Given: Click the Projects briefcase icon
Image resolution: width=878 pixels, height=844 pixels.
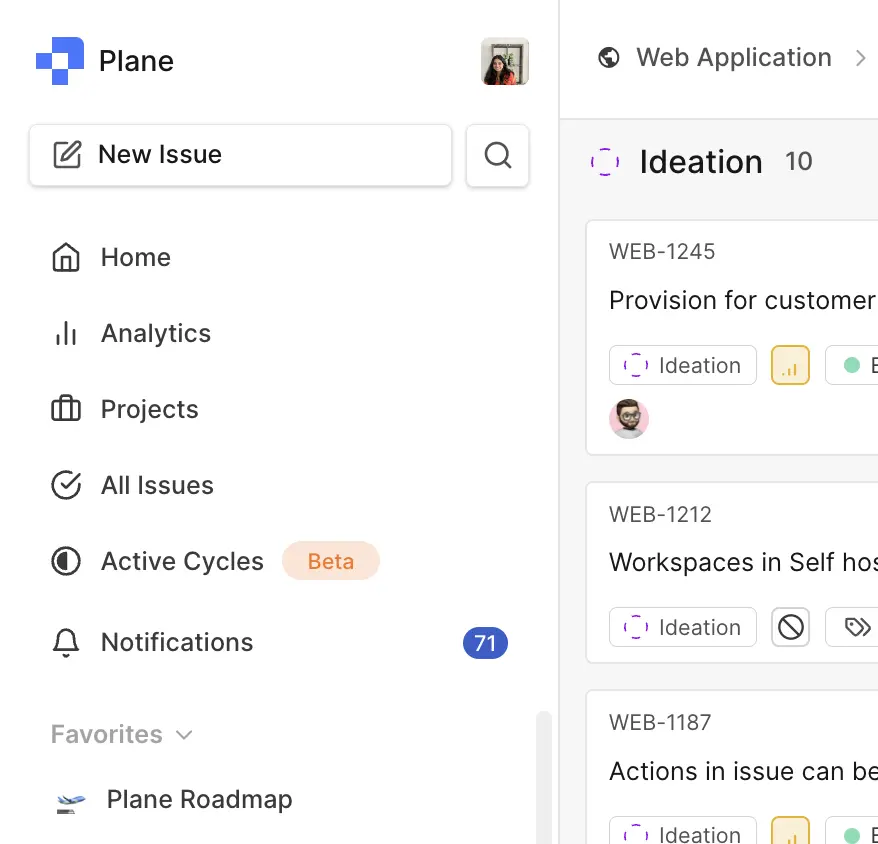Looking at the screenshot, I should click(66, 410).
